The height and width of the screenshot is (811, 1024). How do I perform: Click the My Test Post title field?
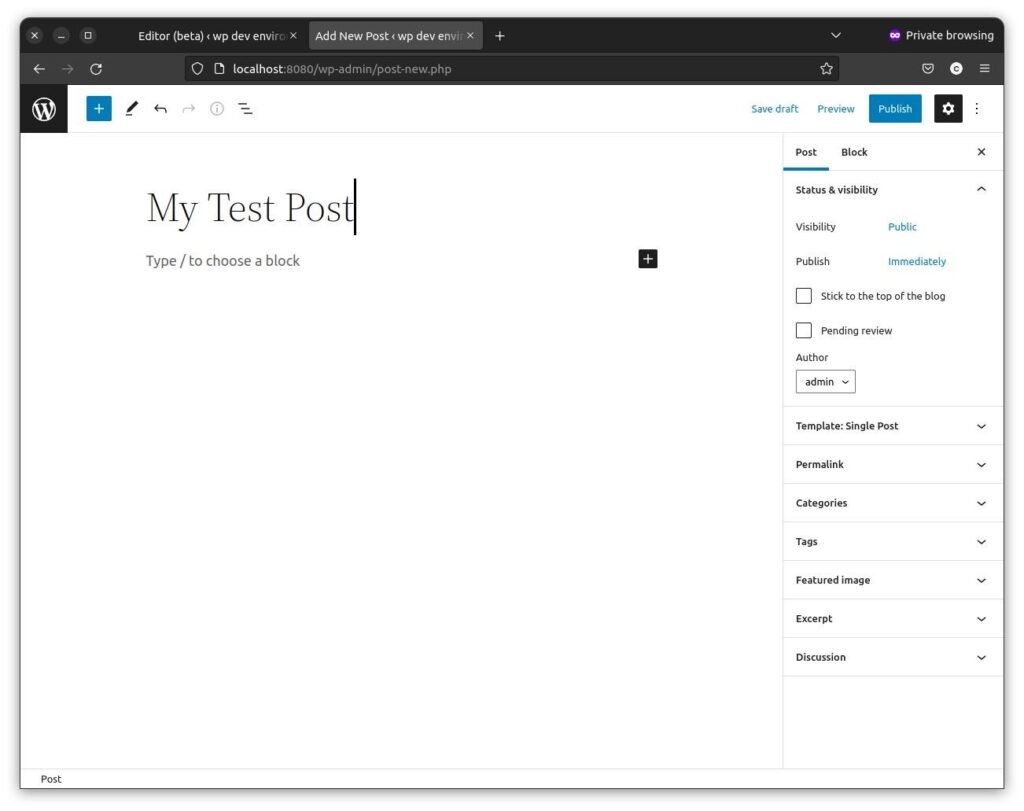click(402, 208)
